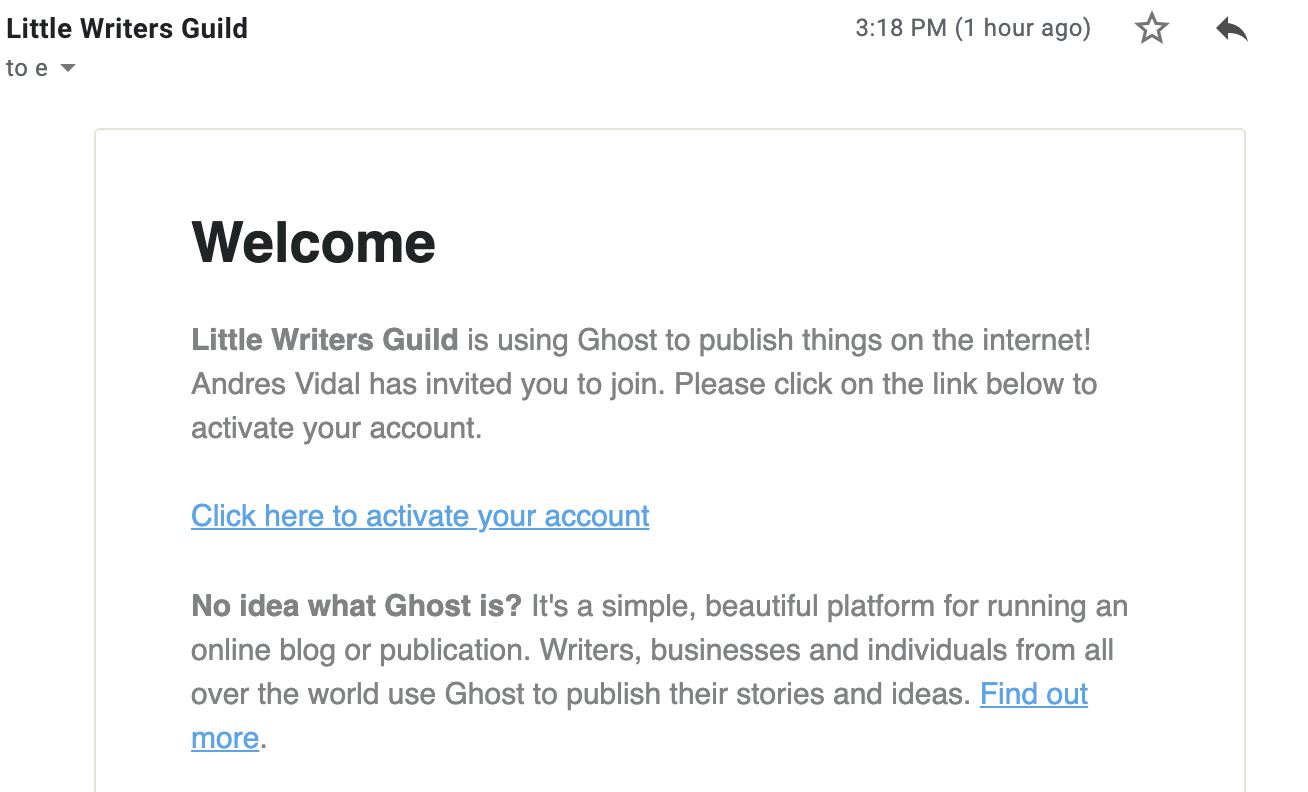The image size is (1308, 792).
Task: Open the "Click here to activate your account" link
Action: pyautogui.click(x=420, y=516)
